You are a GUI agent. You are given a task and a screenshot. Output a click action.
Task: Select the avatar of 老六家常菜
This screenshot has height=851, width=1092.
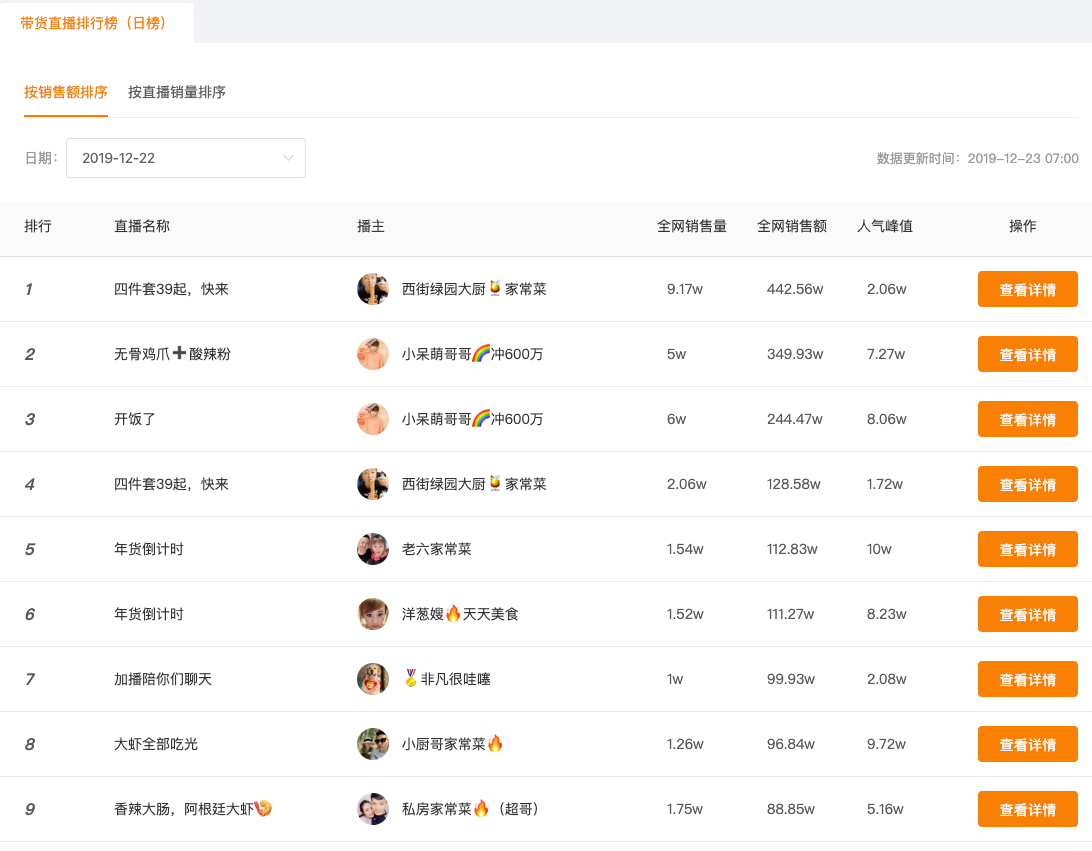371,549
